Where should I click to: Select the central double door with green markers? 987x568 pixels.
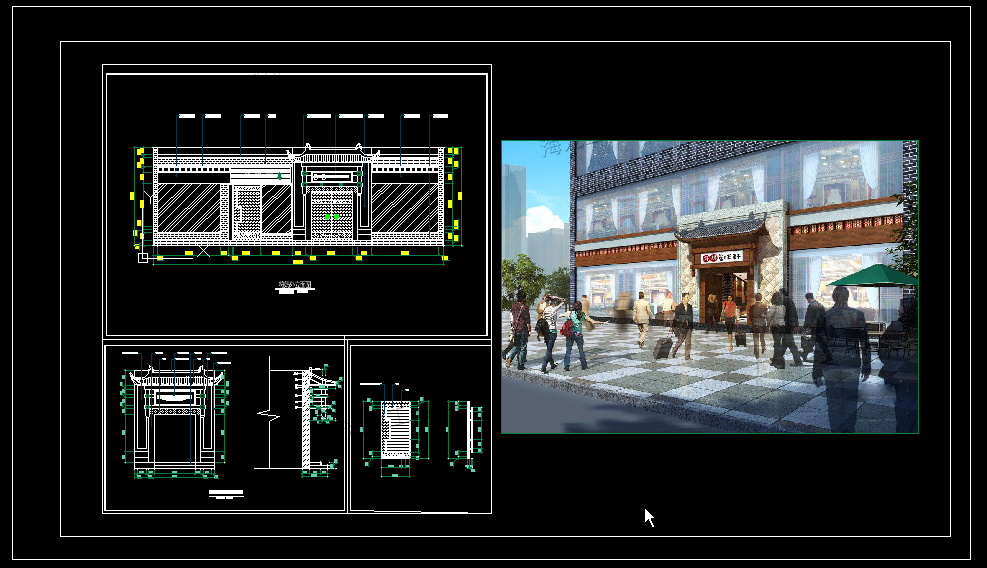(332, 214)
